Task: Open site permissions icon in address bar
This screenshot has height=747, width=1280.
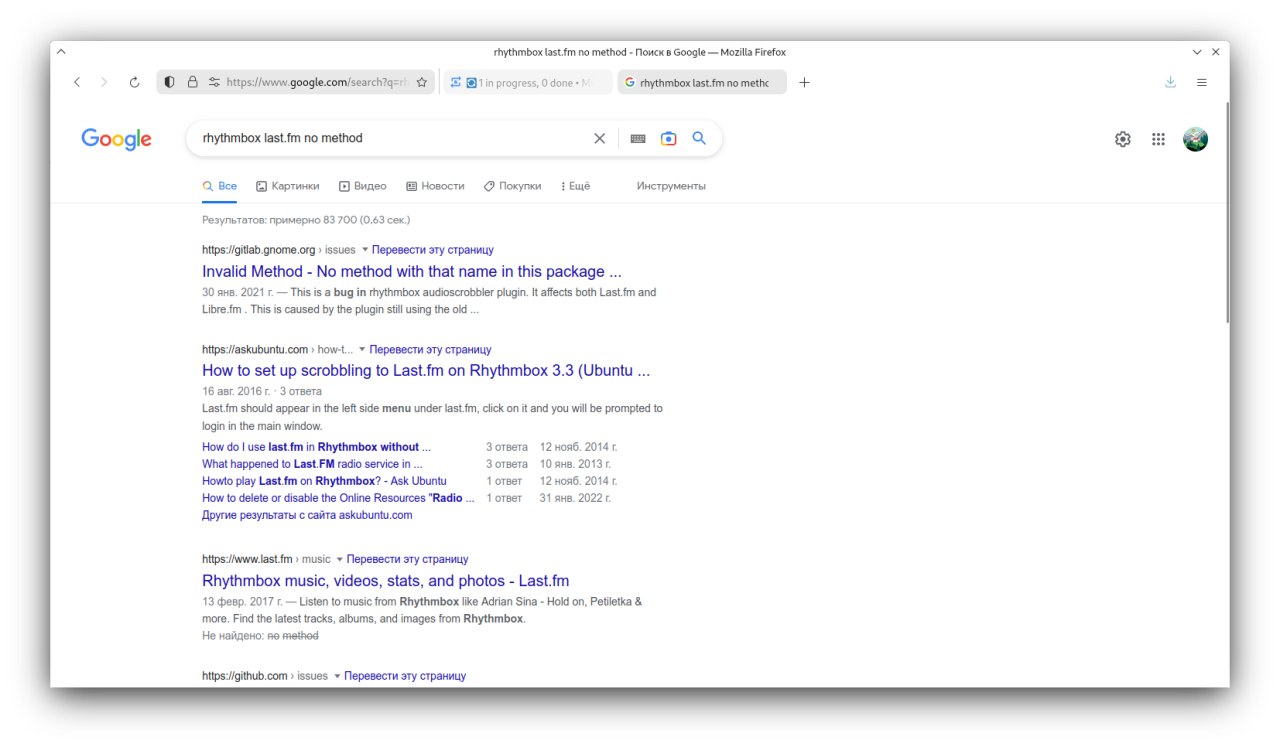Action: (214, 83)
